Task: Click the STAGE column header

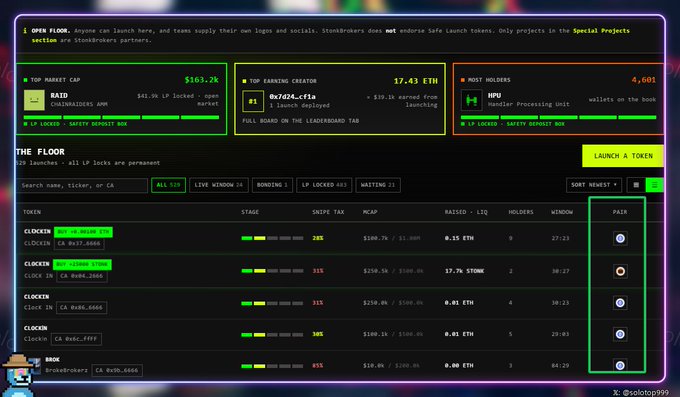Action: [x=250, y=212]
